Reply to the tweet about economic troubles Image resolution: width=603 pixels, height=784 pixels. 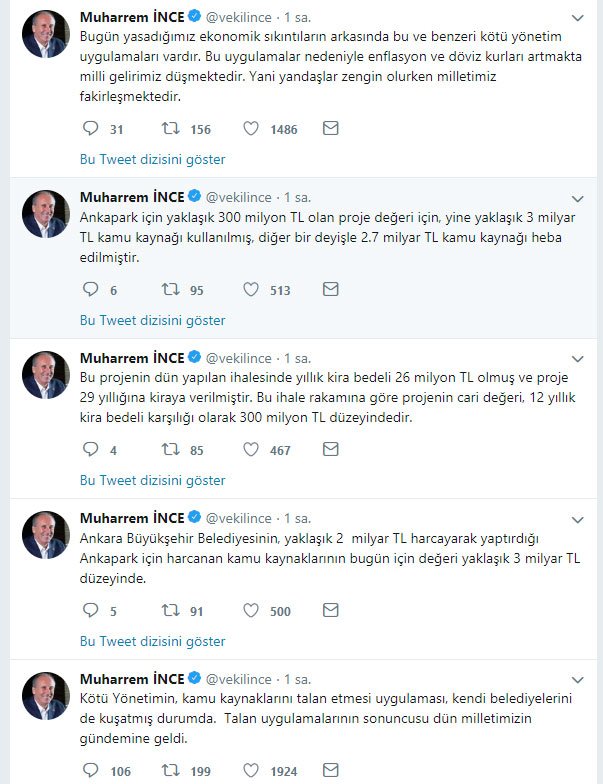tap(90, 129)
